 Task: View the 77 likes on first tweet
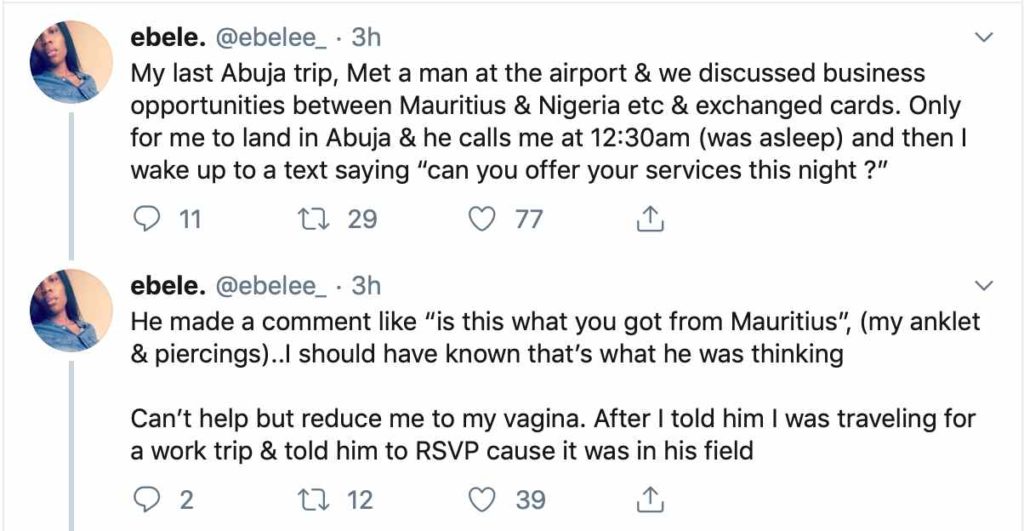[x=529, y=219]
